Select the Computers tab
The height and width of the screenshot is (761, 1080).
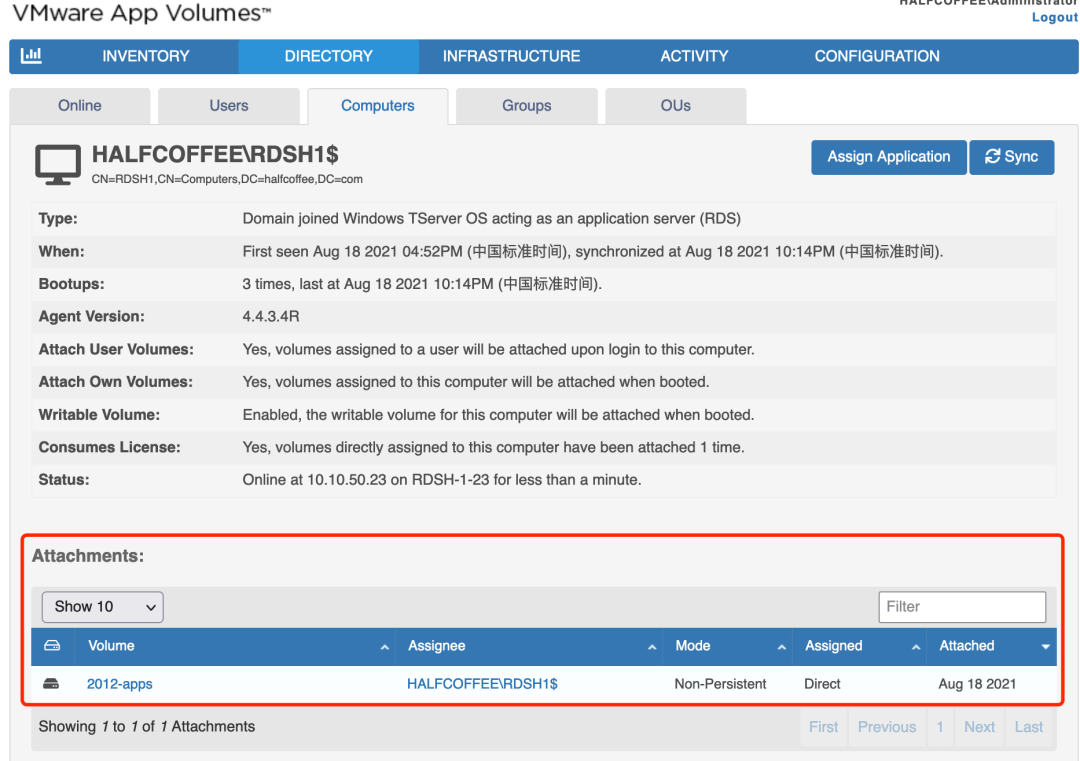point(377,106)
